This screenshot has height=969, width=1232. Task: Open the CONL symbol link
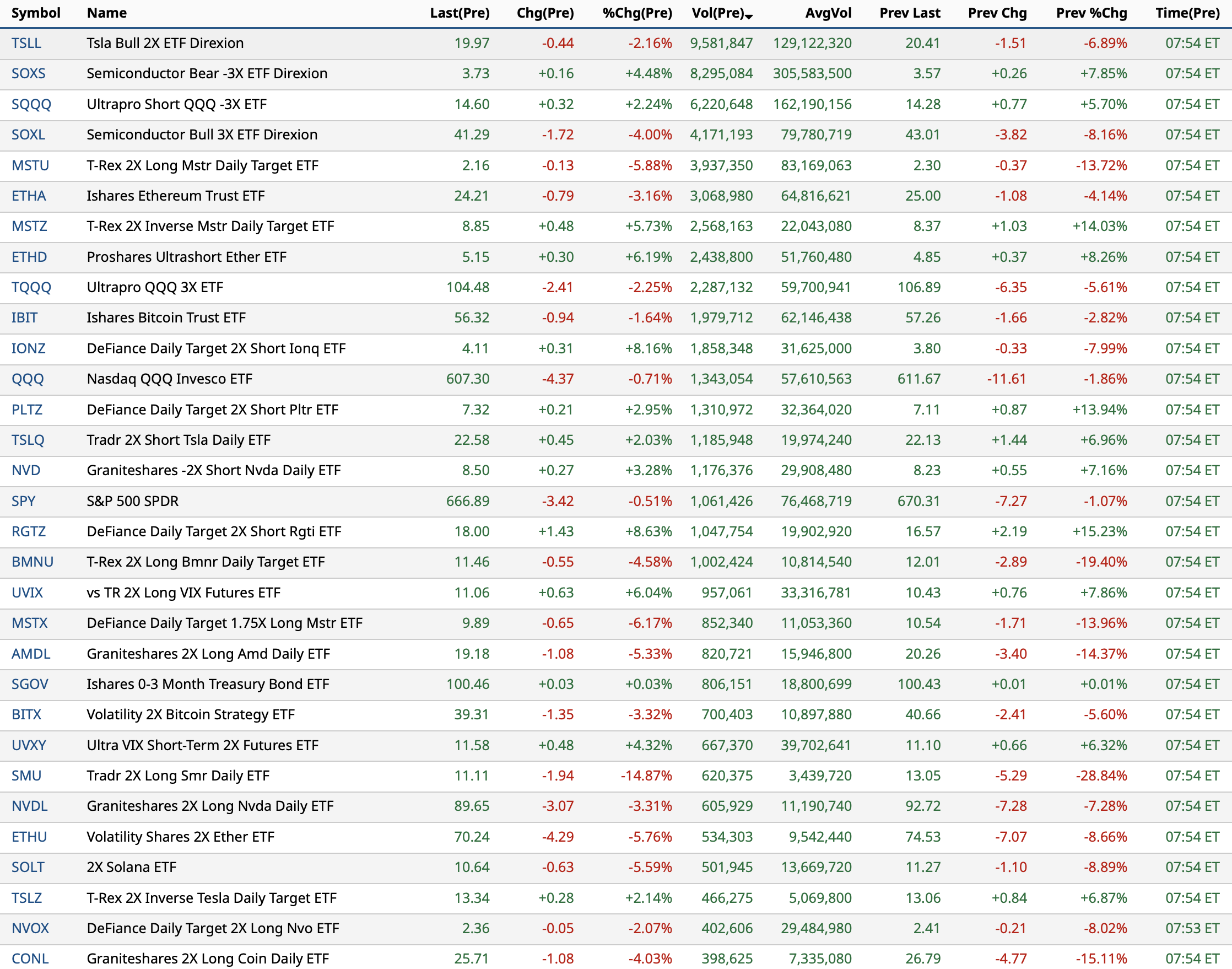[x=30, y=958]
